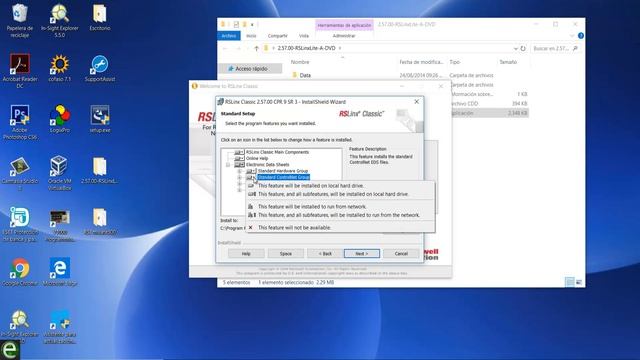Screen dimensions: 640x360
Task: Expand the Standard Hardware Group node
Action: point(240,171)
